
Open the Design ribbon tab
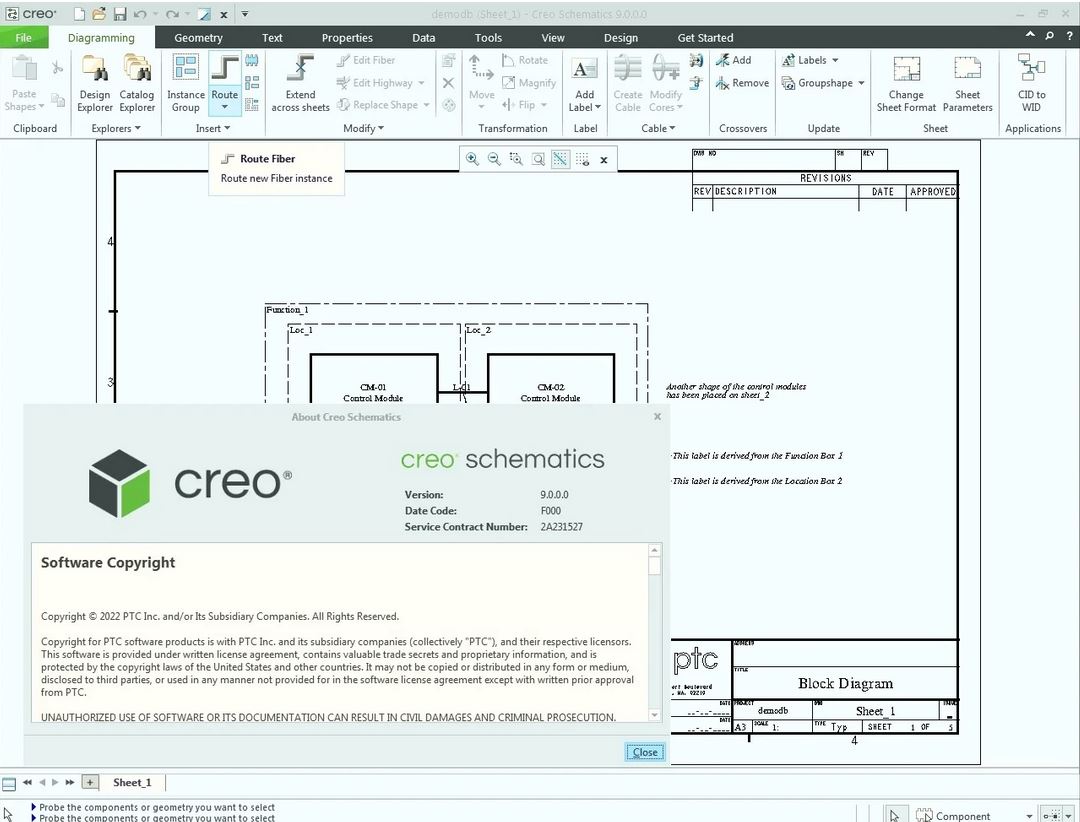point(621,38)
